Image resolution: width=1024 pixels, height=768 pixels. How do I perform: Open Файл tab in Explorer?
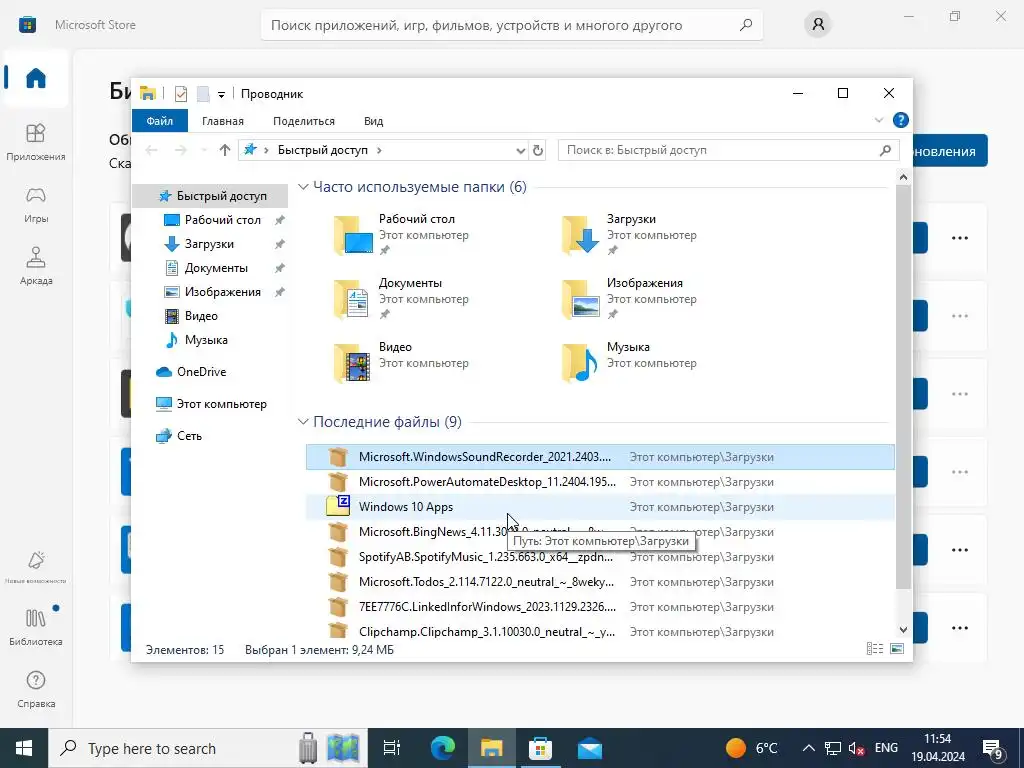coord(159,121)
